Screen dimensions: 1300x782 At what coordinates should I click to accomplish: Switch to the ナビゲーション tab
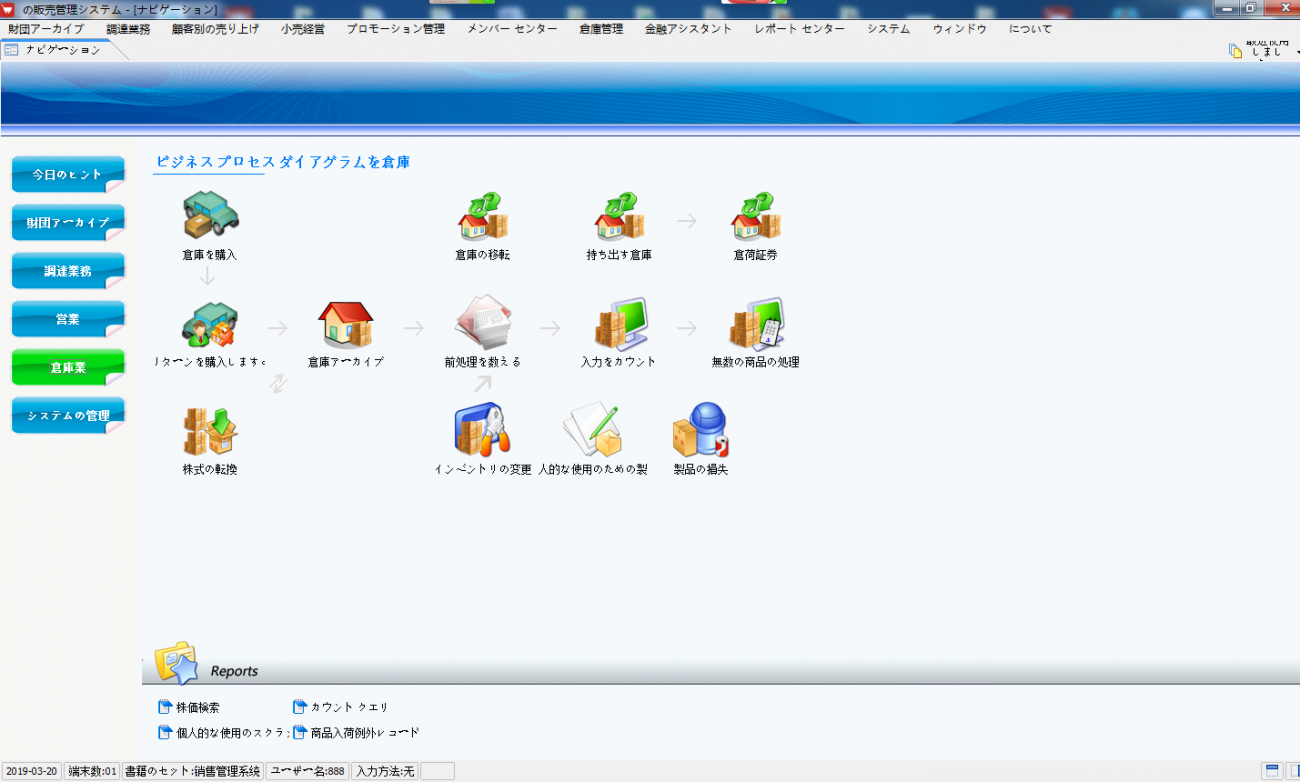(63, 50)
